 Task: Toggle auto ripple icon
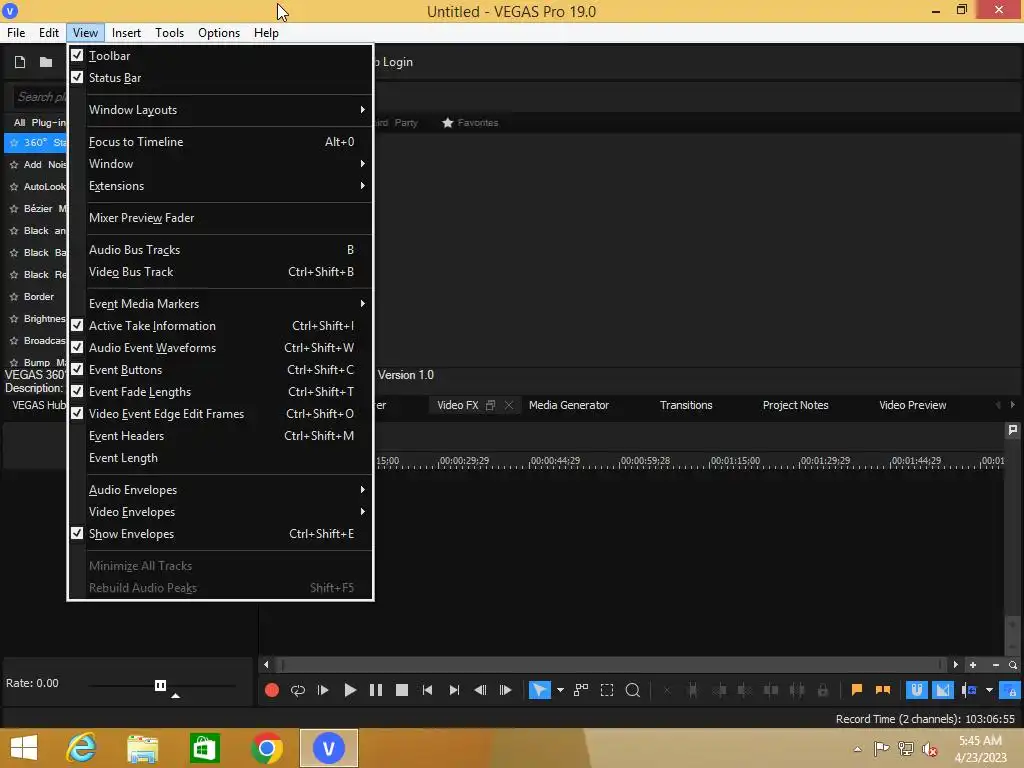coord(969,690)
